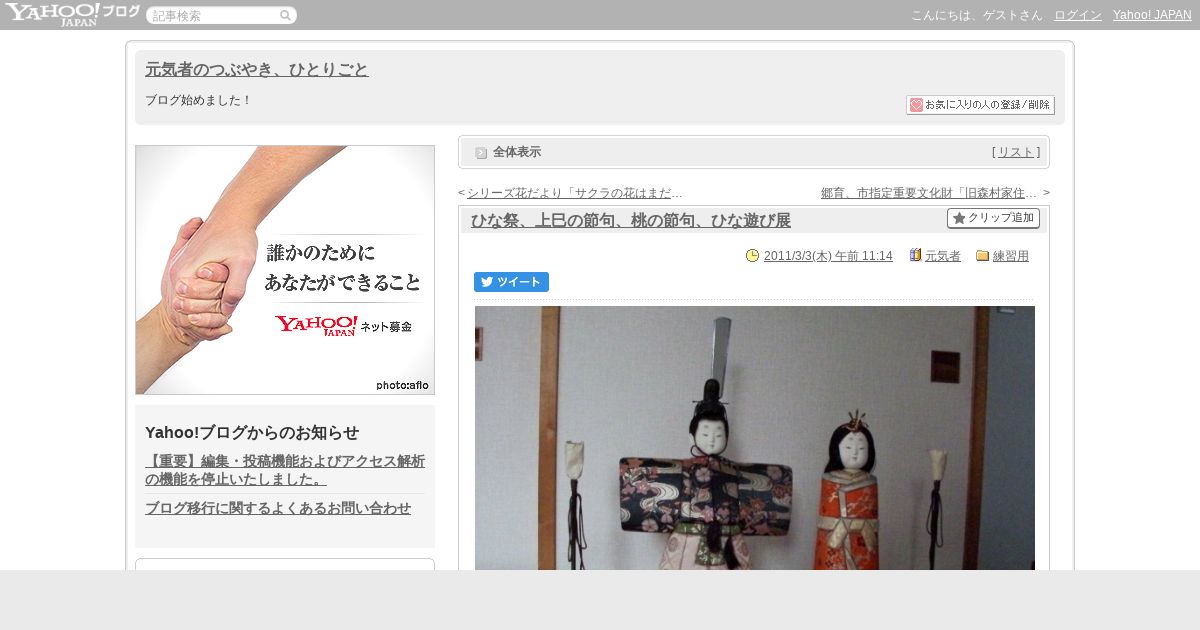Click Yahoo!ブログからのお知らせ heading

pyautogui.click(x=252, y=433)
